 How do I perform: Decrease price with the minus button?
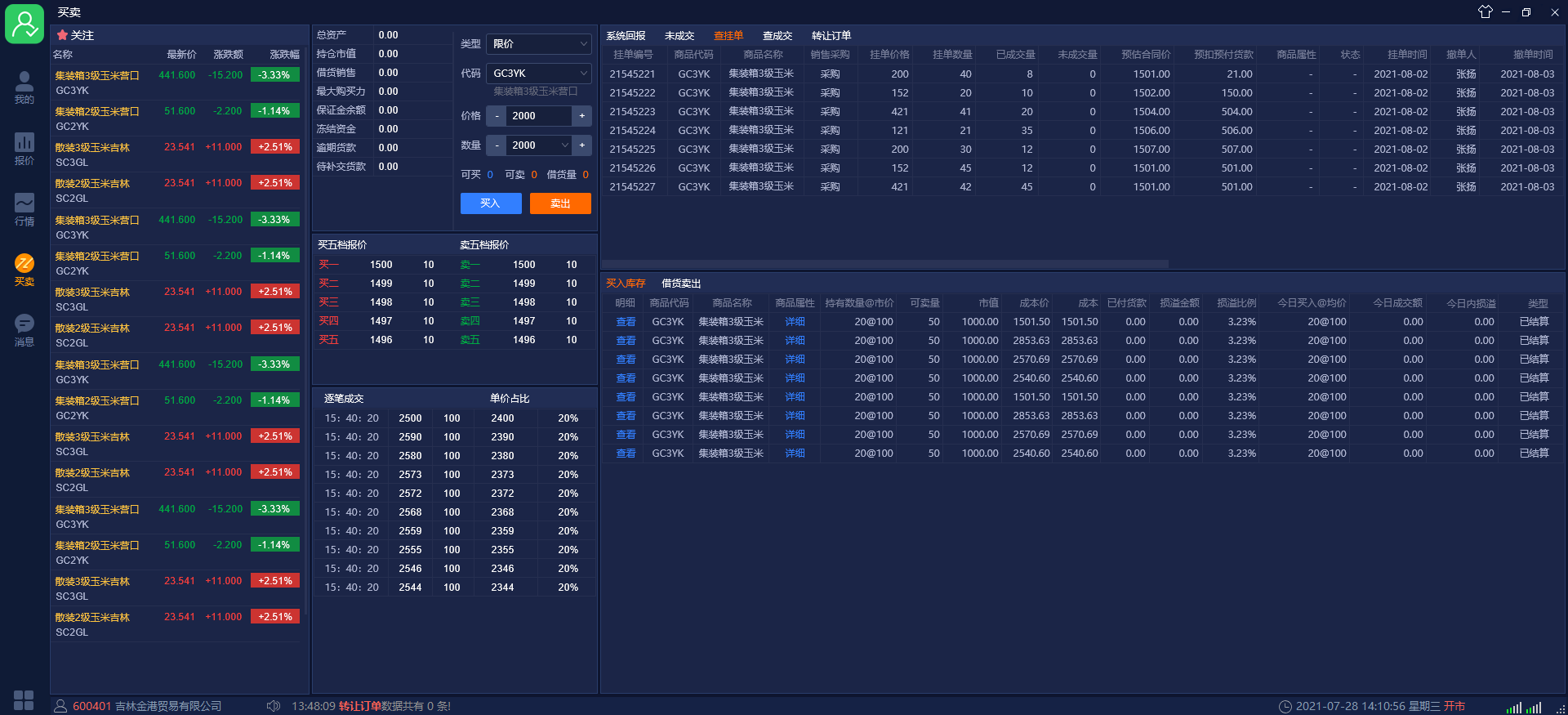point(497,116)
